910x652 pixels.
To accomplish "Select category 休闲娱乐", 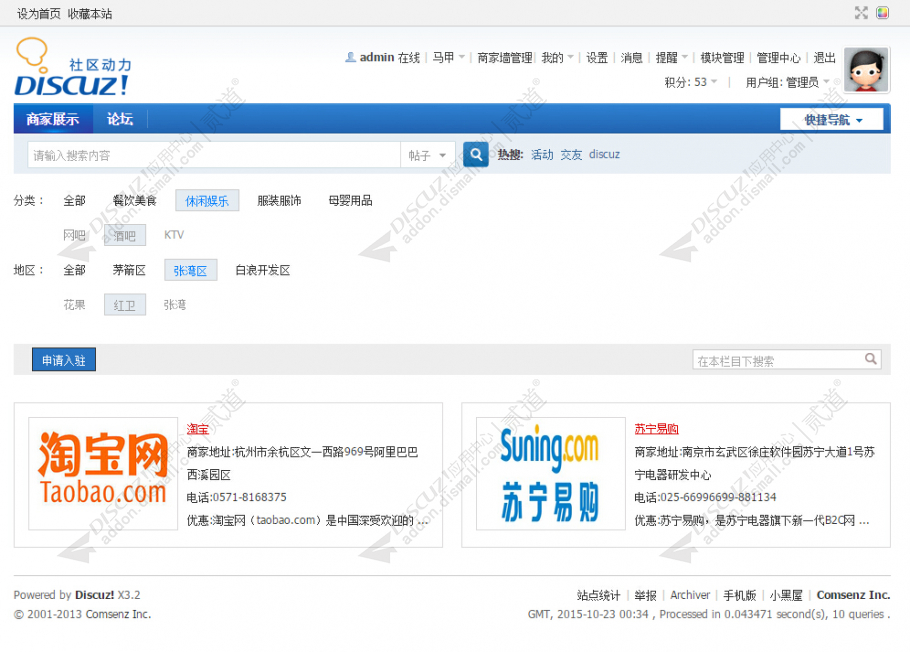I will (207, 201).
